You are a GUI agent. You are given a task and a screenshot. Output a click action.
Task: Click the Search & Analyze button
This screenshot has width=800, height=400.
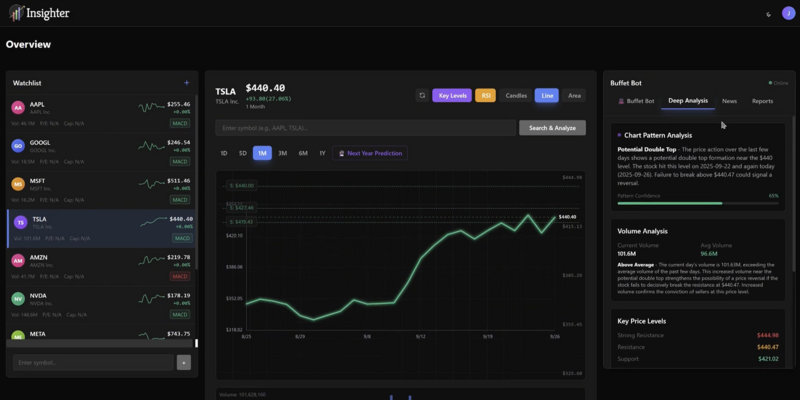click(552, 128)
